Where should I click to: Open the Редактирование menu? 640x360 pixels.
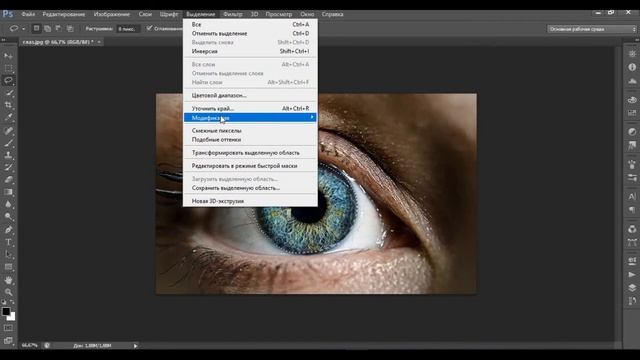tap(64, 14)
